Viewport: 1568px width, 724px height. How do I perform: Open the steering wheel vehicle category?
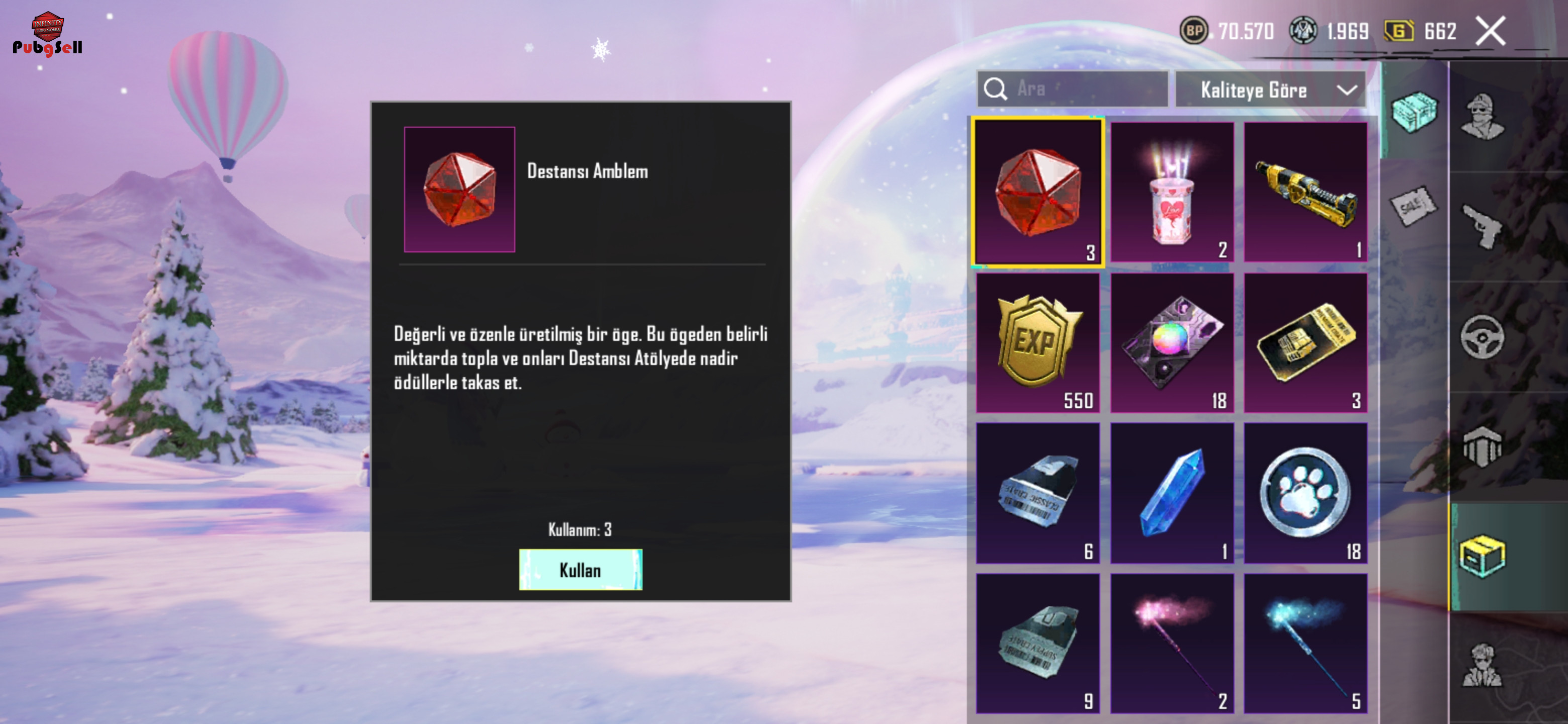click(x=1482, y=337)
